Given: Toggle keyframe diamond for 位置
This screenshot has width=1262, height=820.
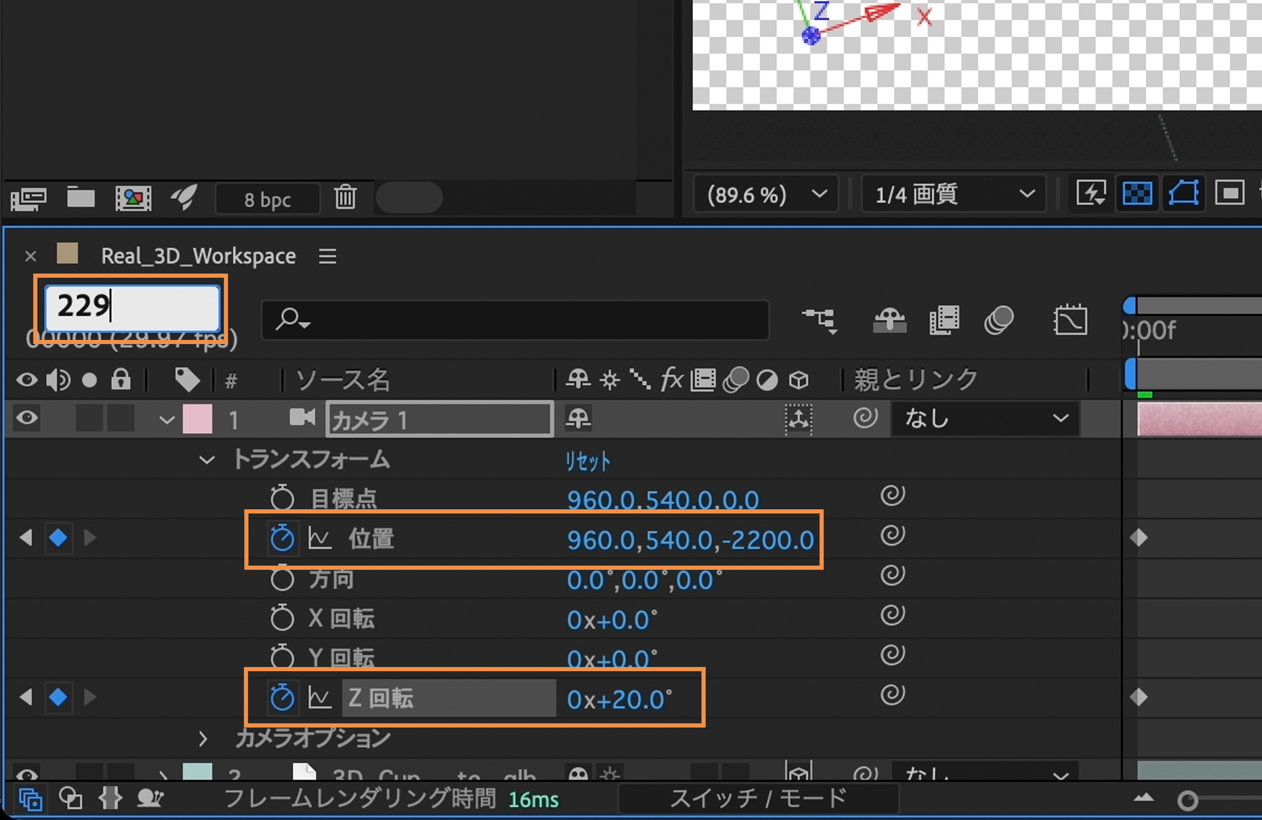Looking at the screenshot, I should 58,538.
